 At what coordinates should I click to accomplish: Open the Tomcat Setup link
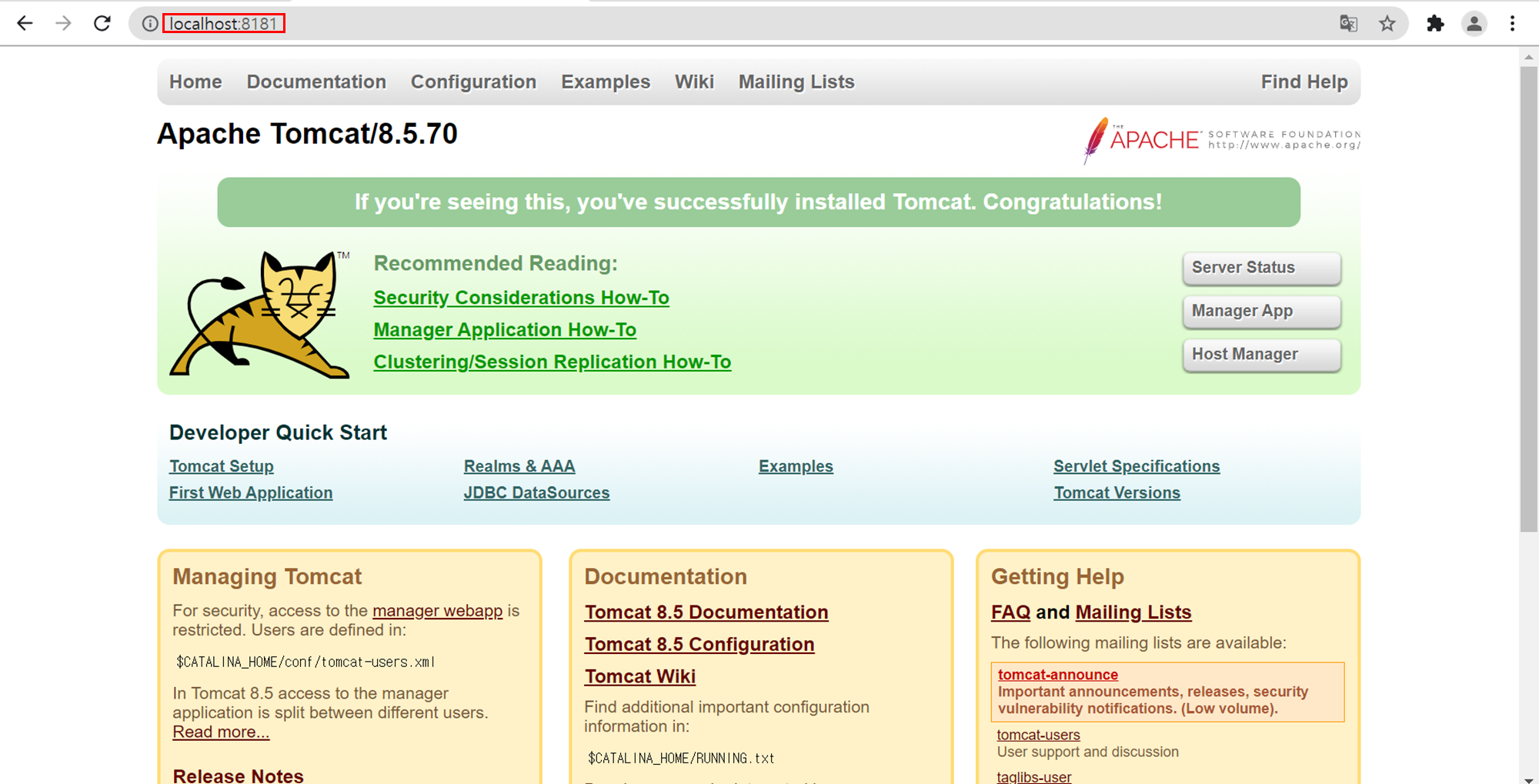coord(222,466)
